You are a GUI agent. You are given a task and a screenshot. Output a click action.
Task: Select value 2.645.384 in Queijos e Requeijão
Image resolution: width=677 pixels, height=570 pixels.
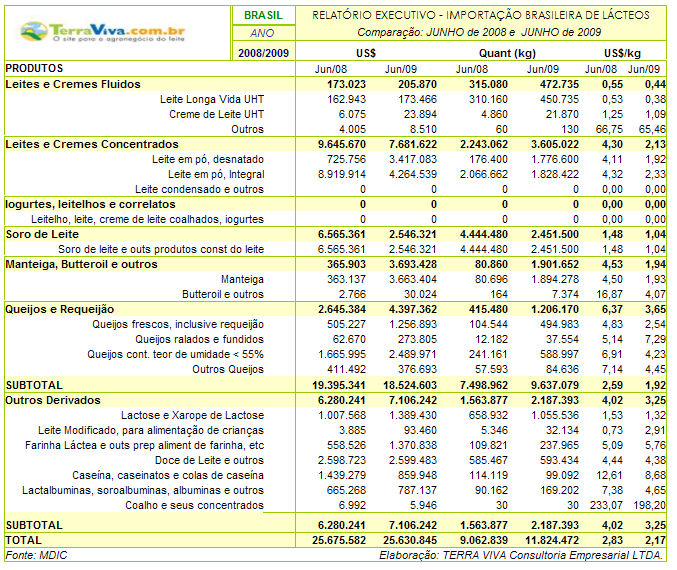(342, 310)
